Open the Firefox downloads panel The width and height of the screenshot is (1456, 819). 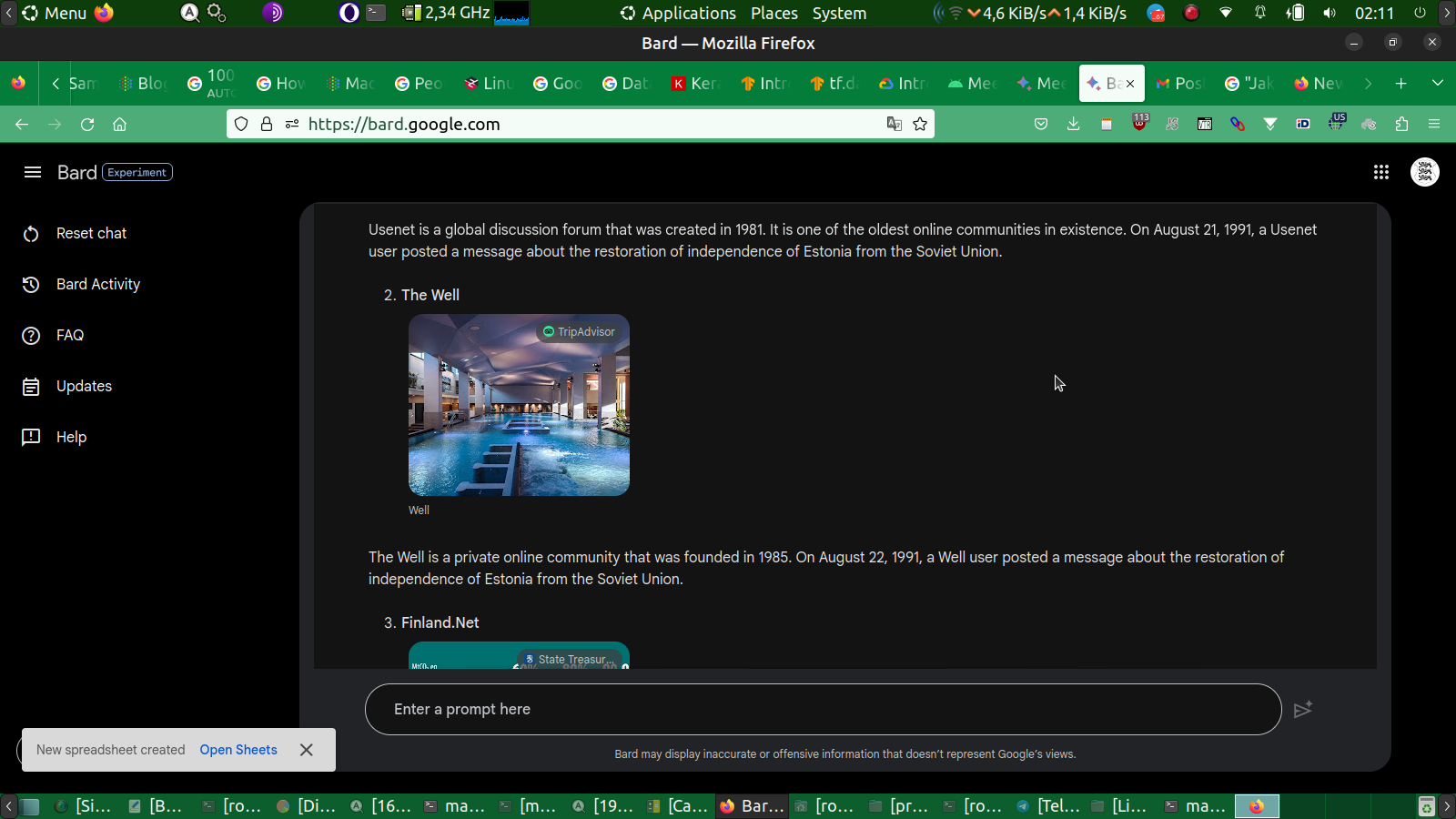point(1074,125)
